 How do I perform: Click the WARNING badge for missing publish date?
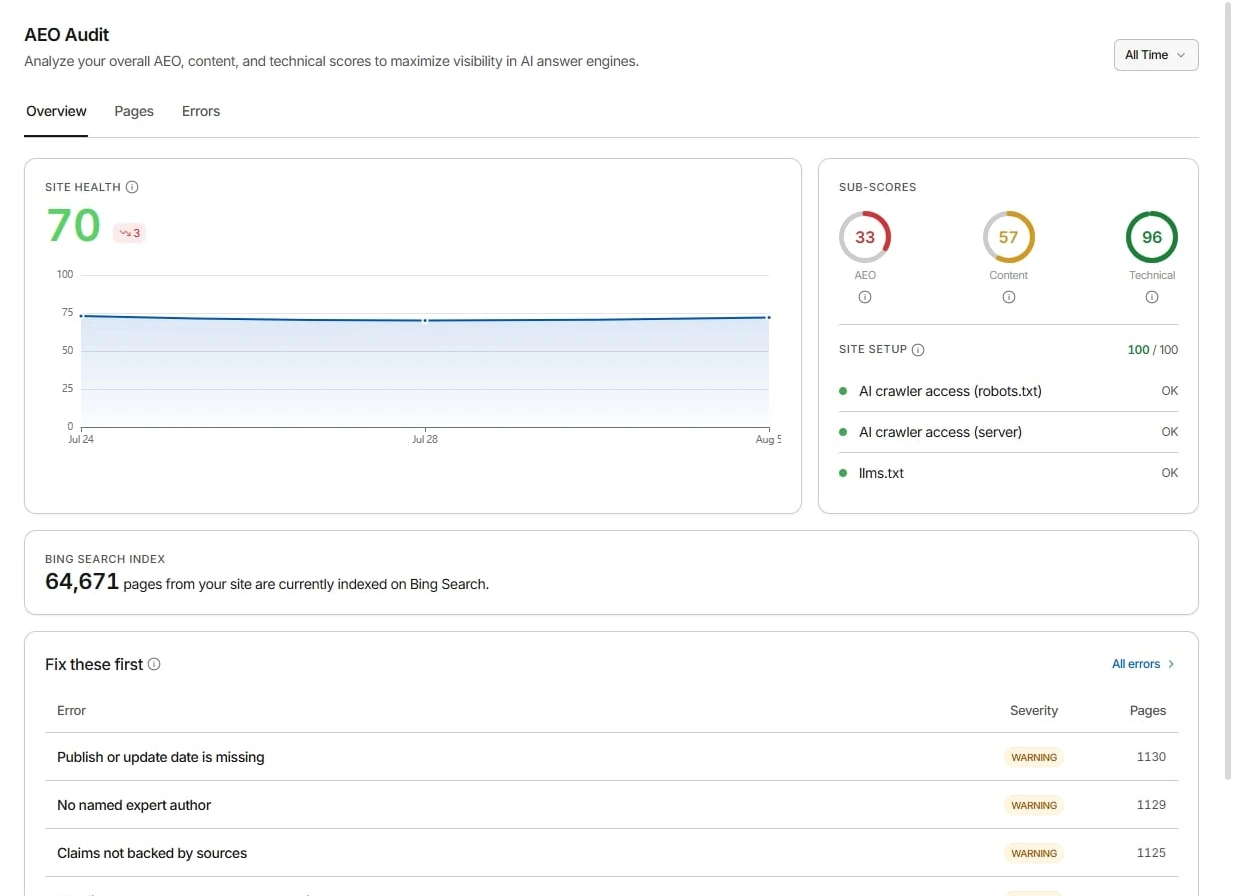[x=1034, y=757]
